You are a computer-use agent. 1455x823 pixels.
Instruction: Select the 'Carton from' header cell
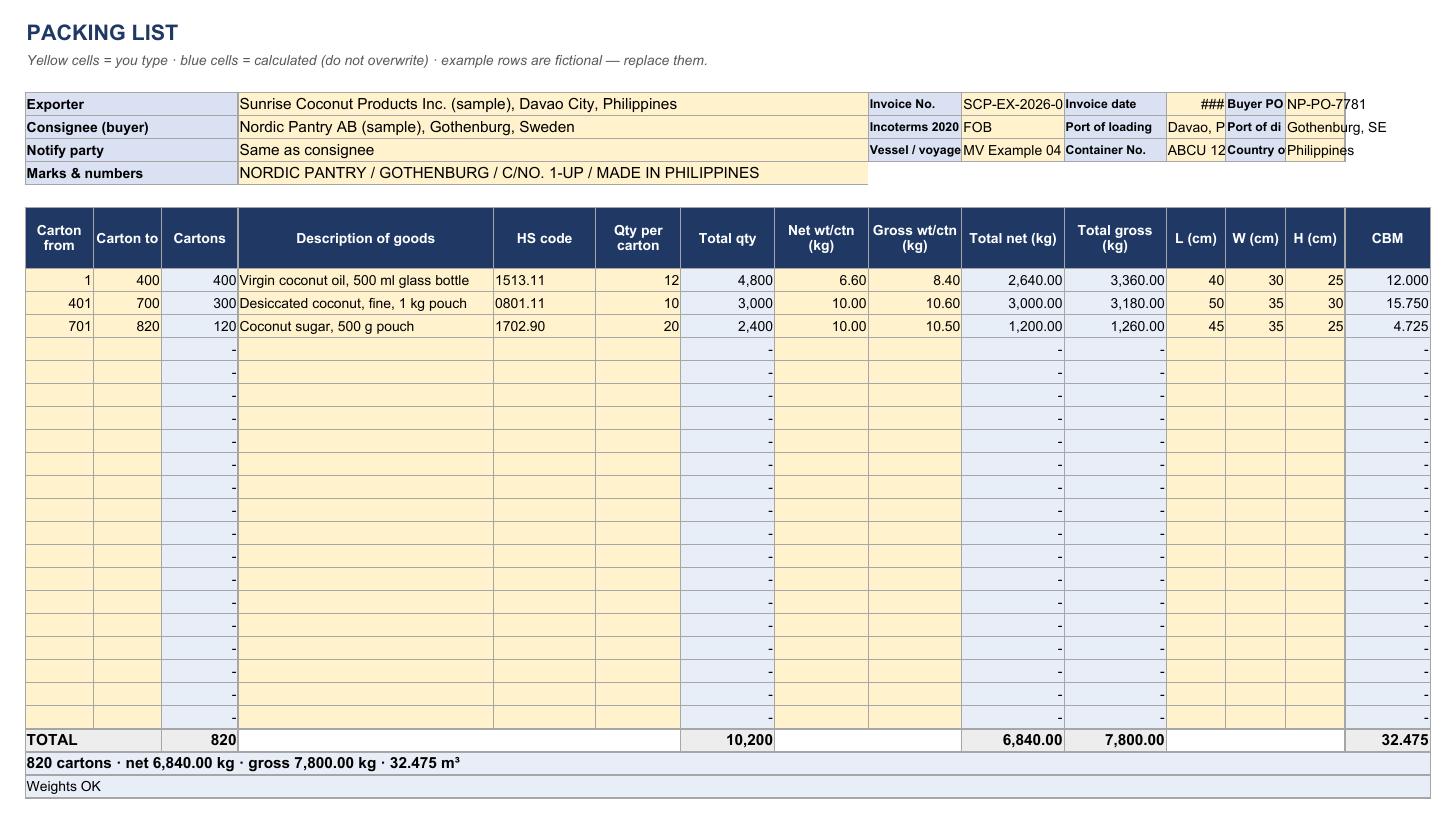tap(59, 238)
